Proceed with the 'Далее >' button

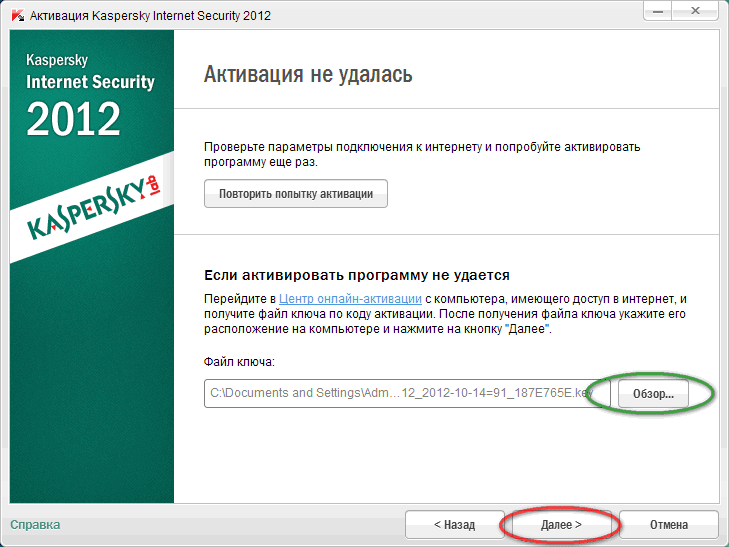click(561, 525)
